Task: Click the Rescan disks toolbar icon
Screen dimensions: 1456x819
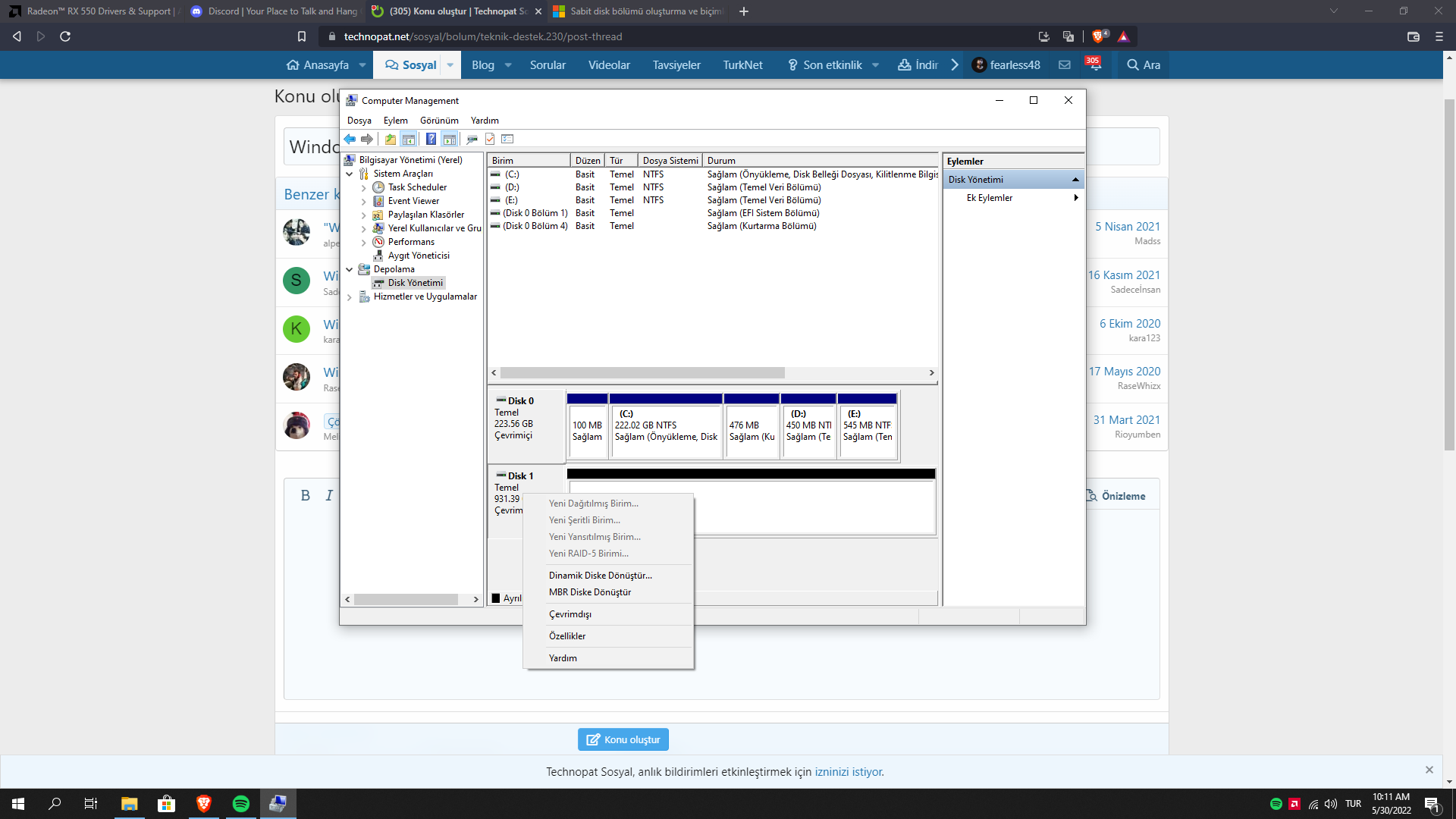Action: coord(472,139)
